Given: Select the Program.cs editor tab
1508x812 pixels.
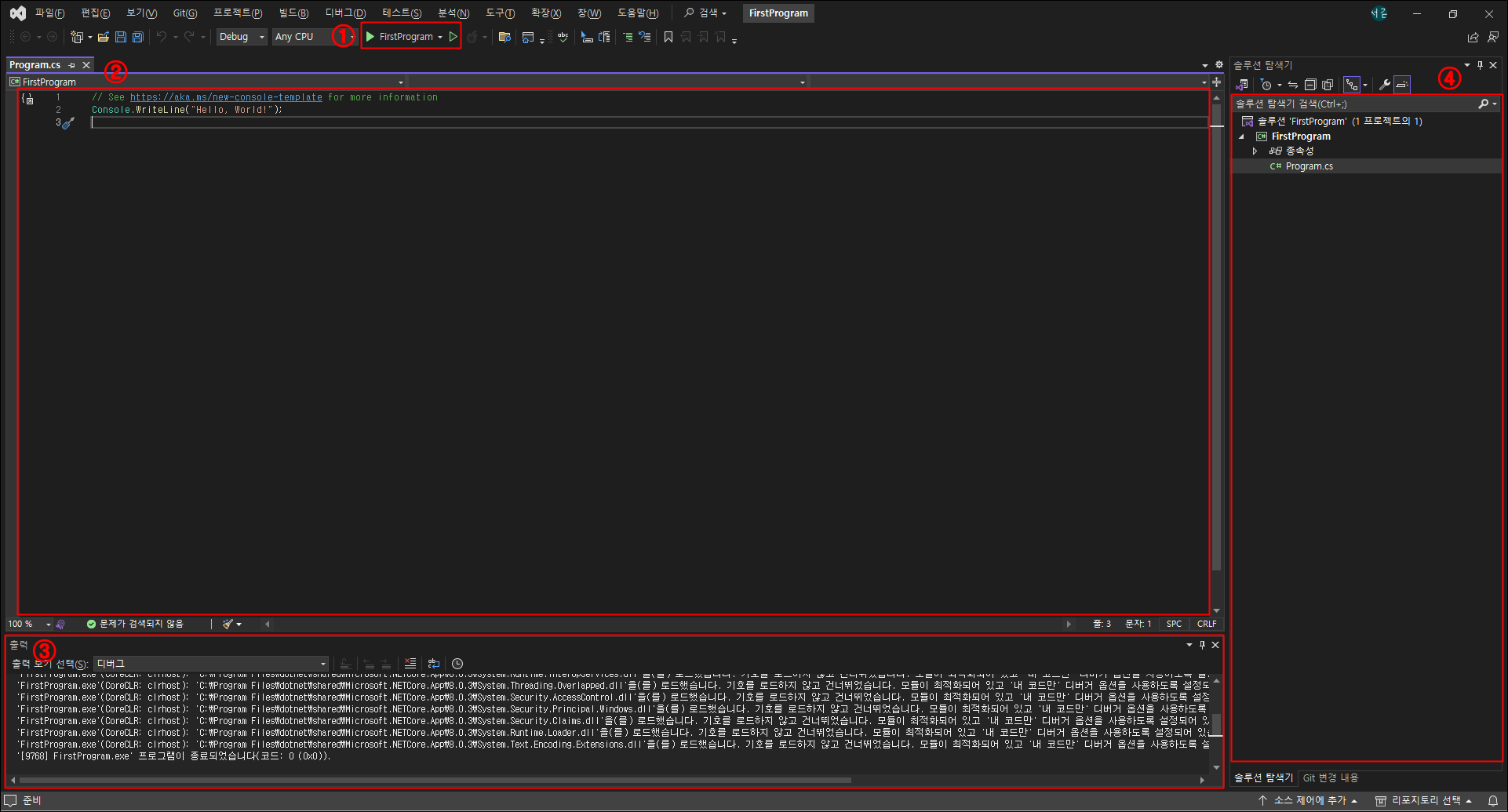Looking at the screenshot, I should pyautogui.click(x=35, y=65).
